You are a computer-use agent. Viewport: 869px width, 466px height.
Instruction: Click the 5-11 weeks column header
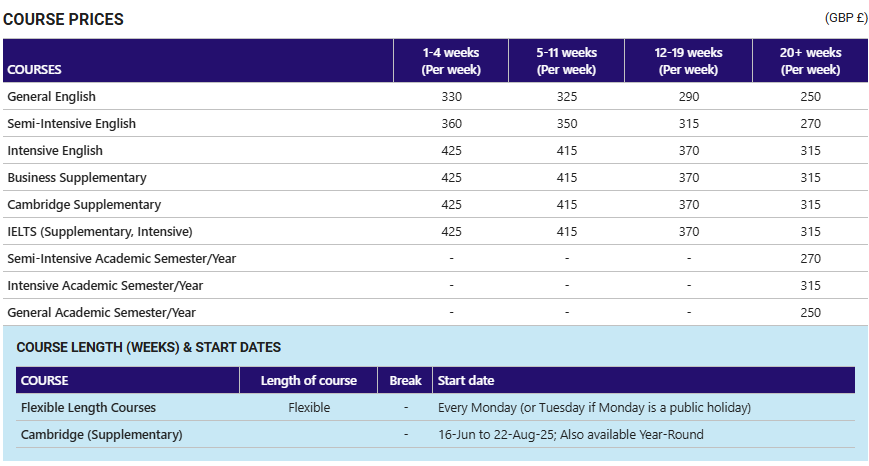click(x=566, y=61)
